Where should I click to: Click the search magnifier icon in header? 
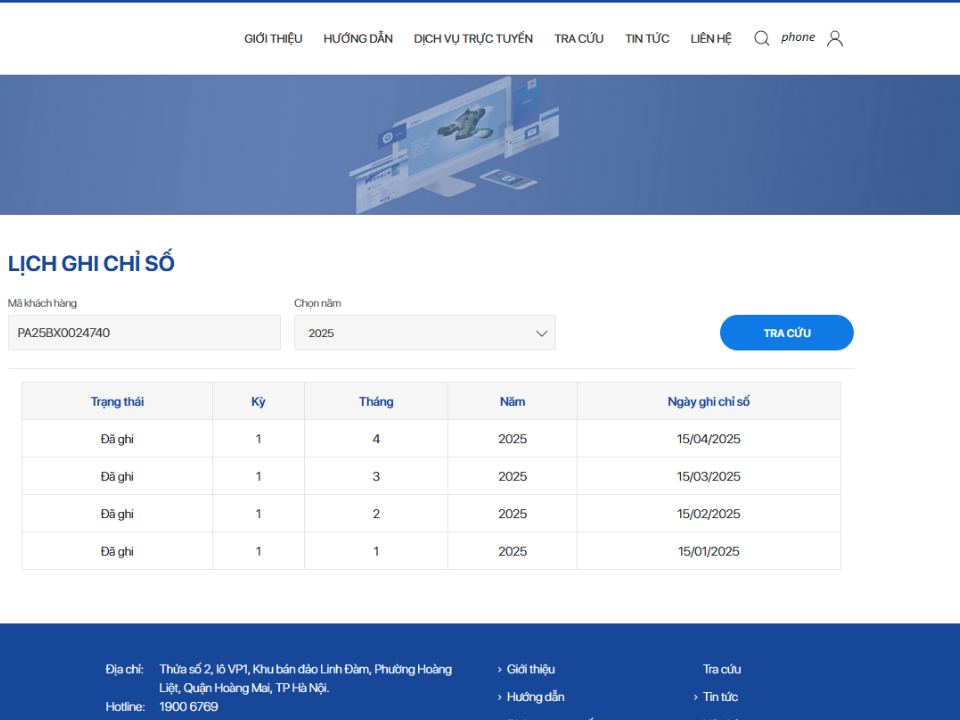click(761, 38)
